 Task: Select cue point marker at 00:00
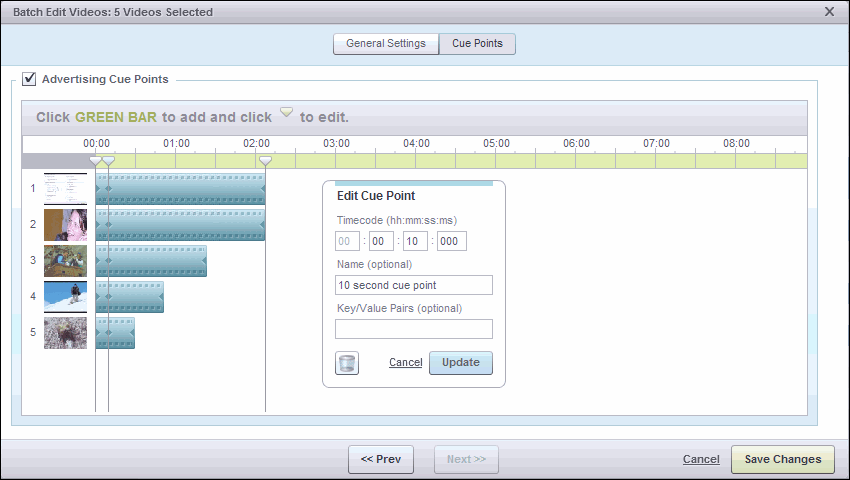(x=96, y=161)
